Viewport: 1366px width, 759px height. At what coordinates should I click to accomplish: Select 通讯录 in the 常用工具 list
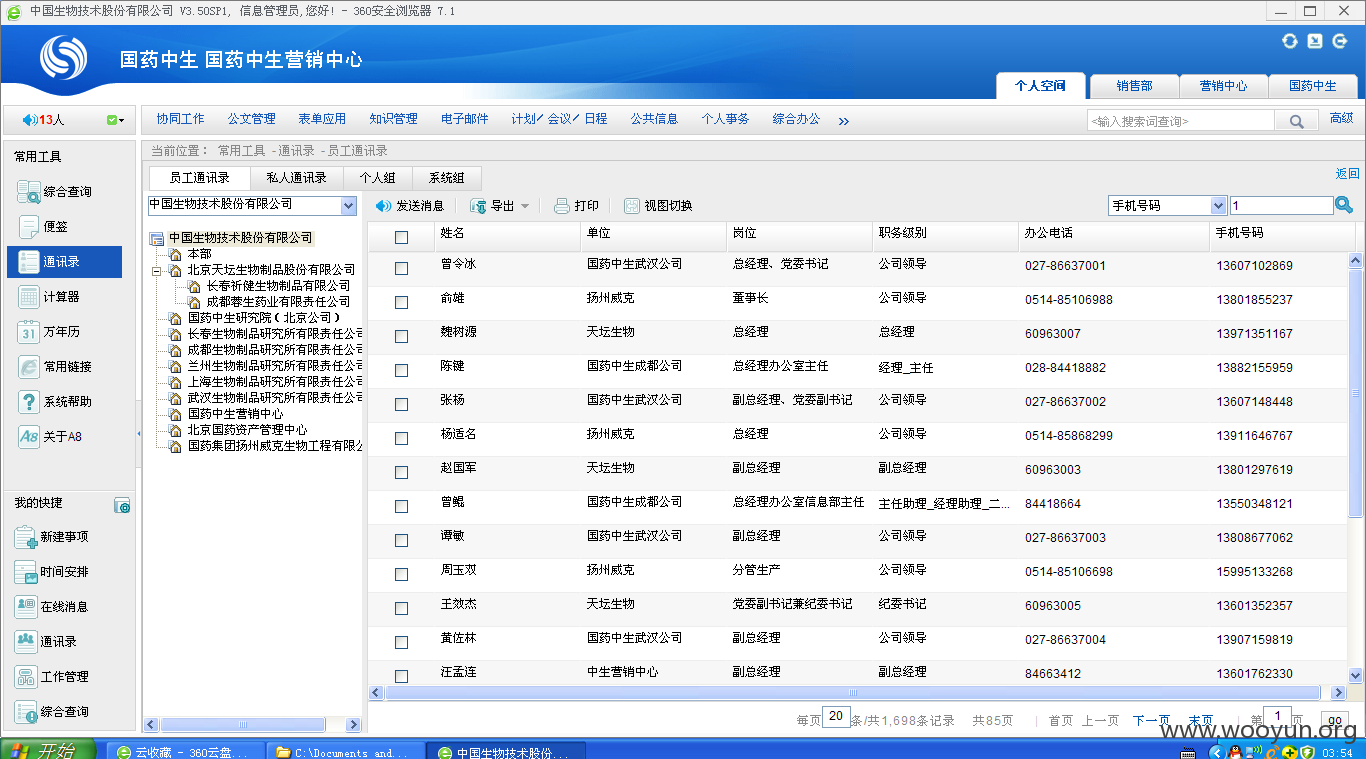pyautogui.click(x=64, y=262)
